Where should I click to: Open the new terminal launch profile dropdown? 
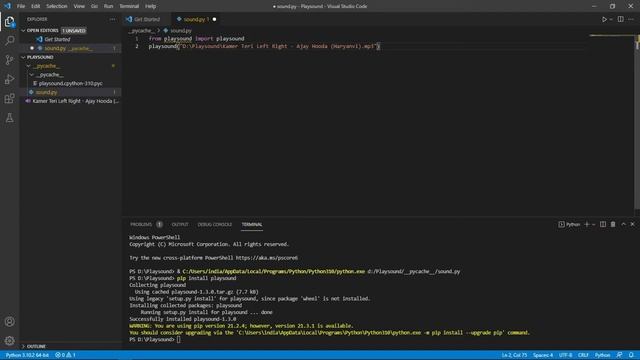pos(593,224)
